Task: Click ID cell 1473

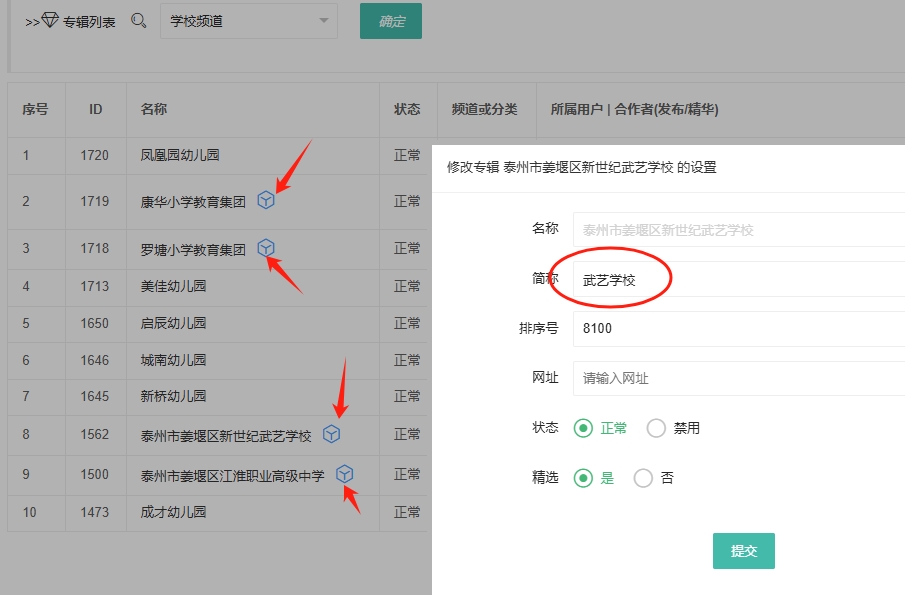Action: tap(95, 512)
